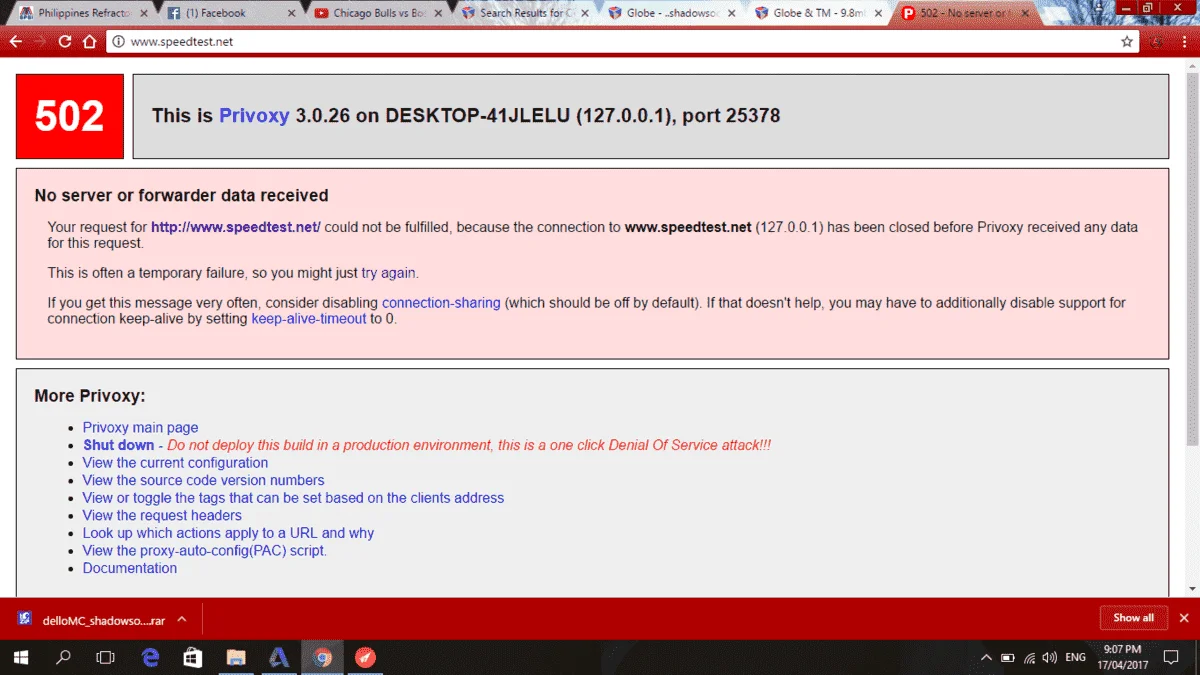Switch to the Globe - ..shadowsoc tab
1200x675 pixels.
click(670, 13)
